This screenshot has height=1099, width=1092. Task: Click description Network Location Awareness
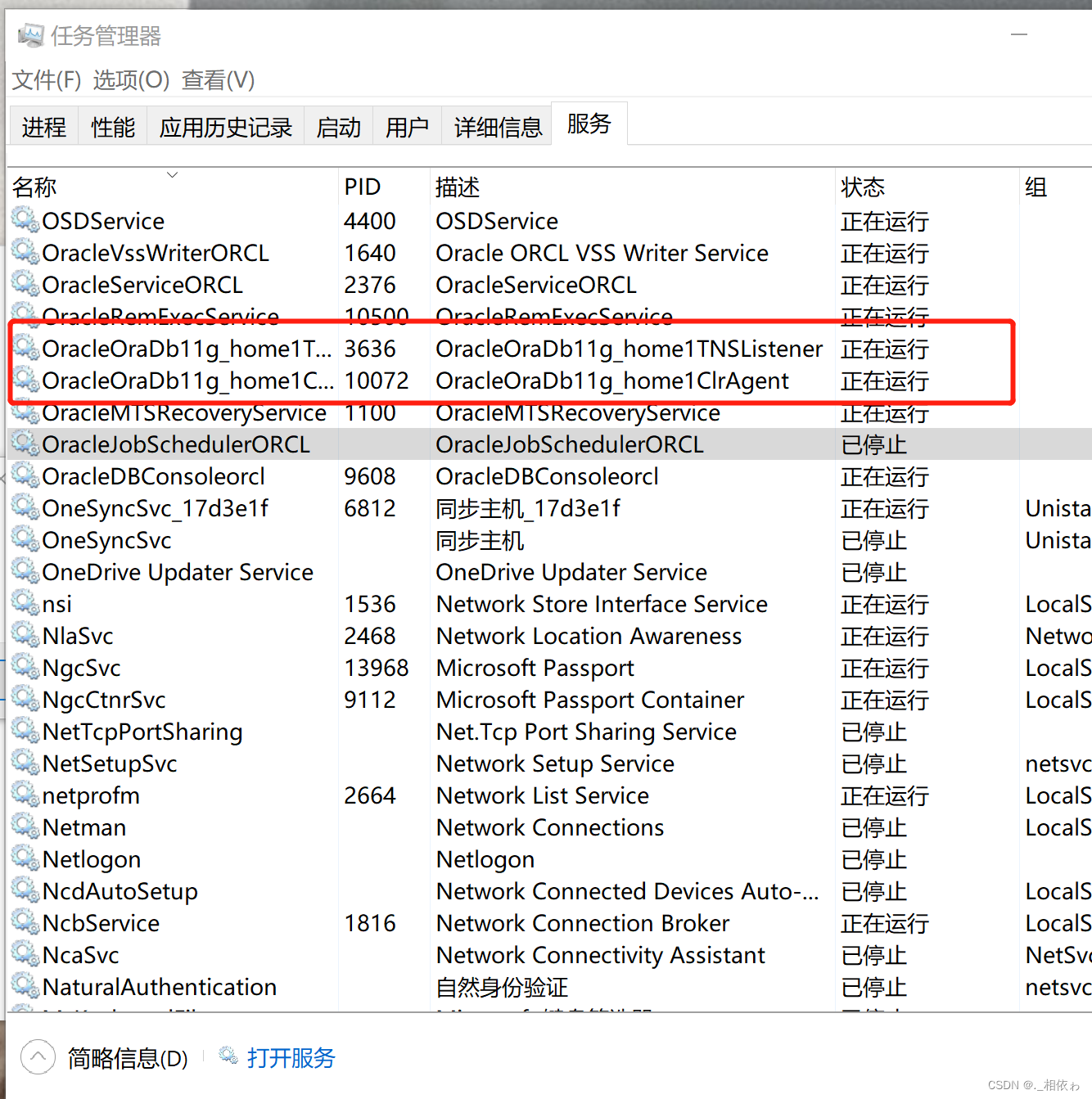(589, 636)
